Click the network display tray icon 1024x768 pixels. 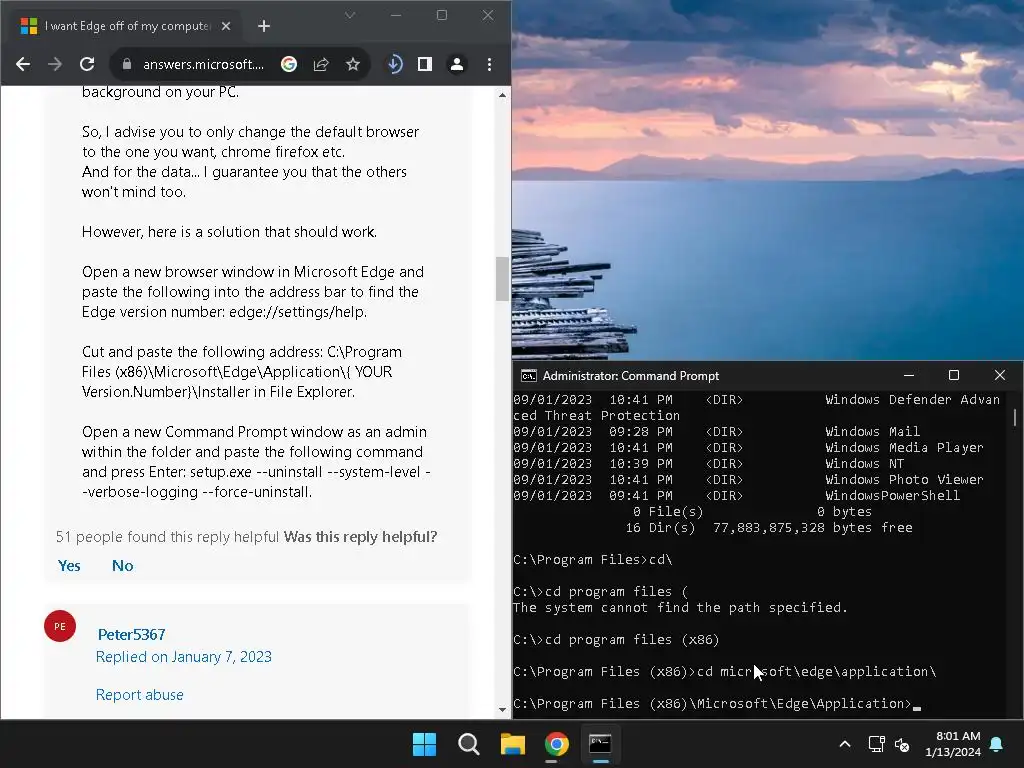(x=876, y=744)
